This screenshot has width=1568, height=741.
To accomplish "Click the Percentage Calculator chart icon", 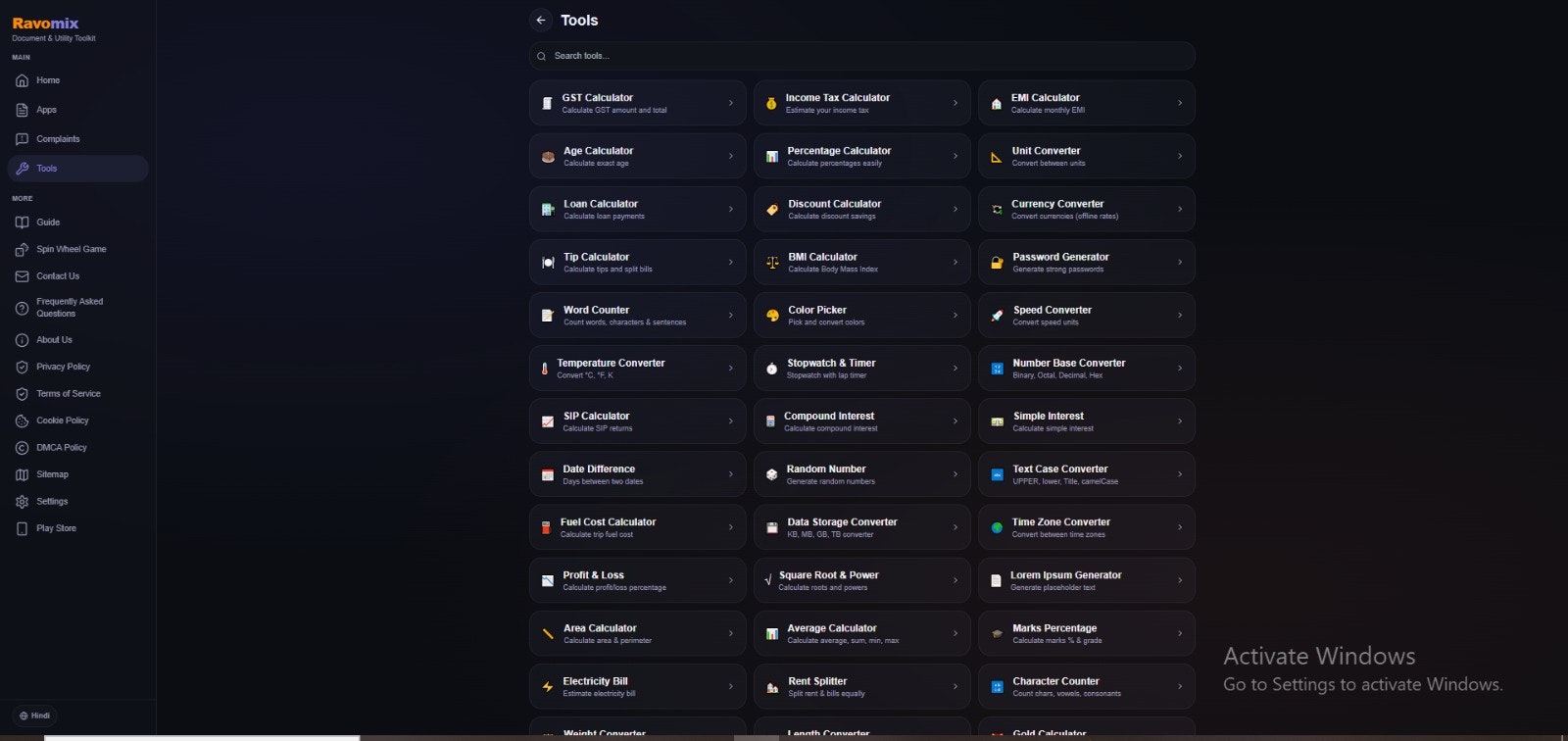I will tap(772, 156).
